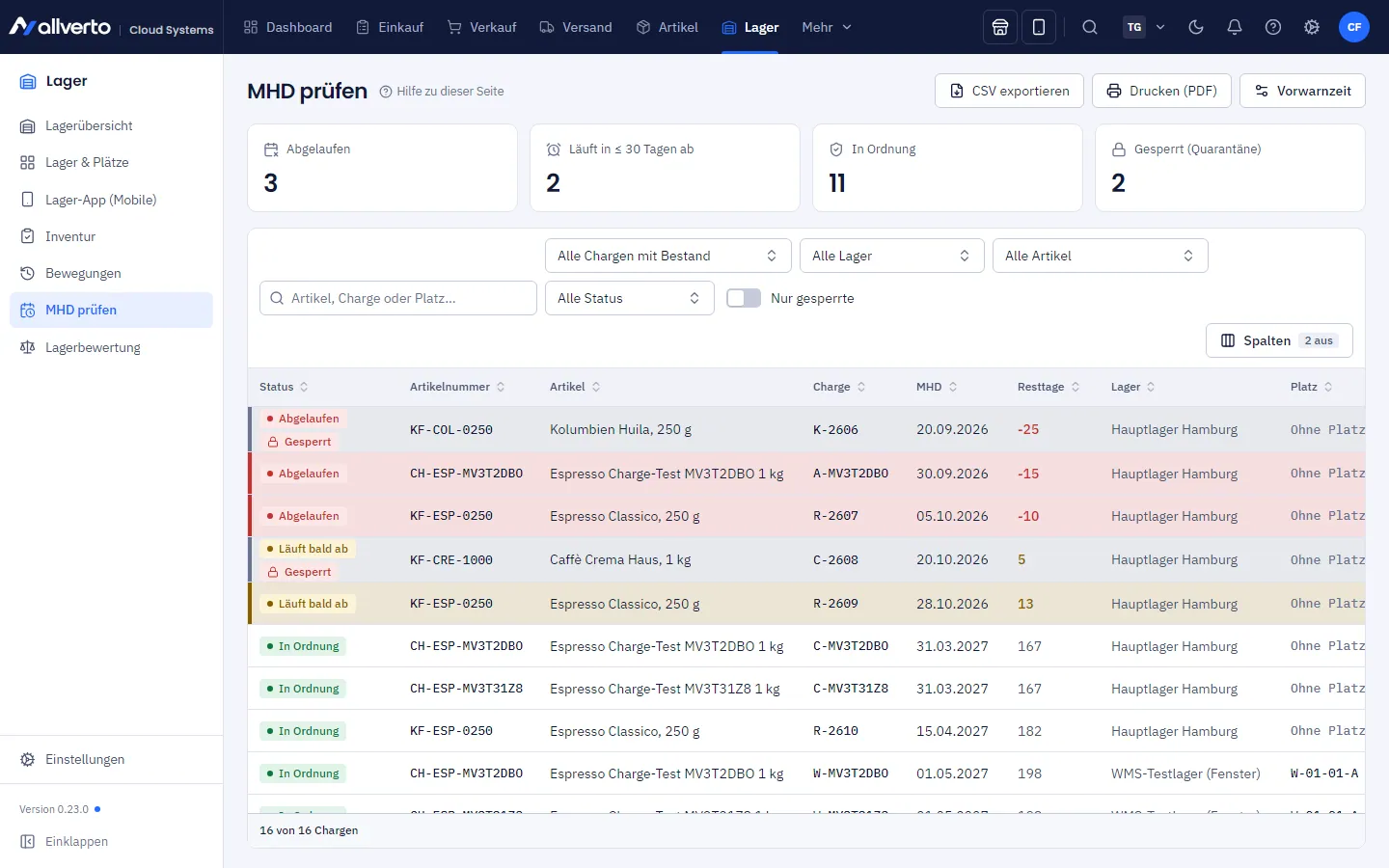The height and width of the screenshot is (868, 1389).
Task: Toggle the Nur gesperrte switch
Action: click(x=744, y=298)
